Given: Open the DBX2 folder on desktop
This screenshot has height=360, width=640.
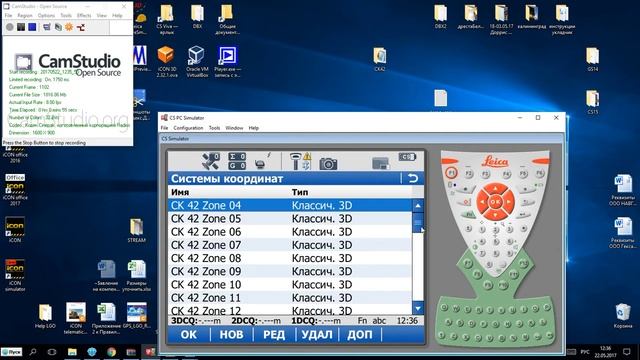Looking at the screenshot, I should tap(441, 17).
